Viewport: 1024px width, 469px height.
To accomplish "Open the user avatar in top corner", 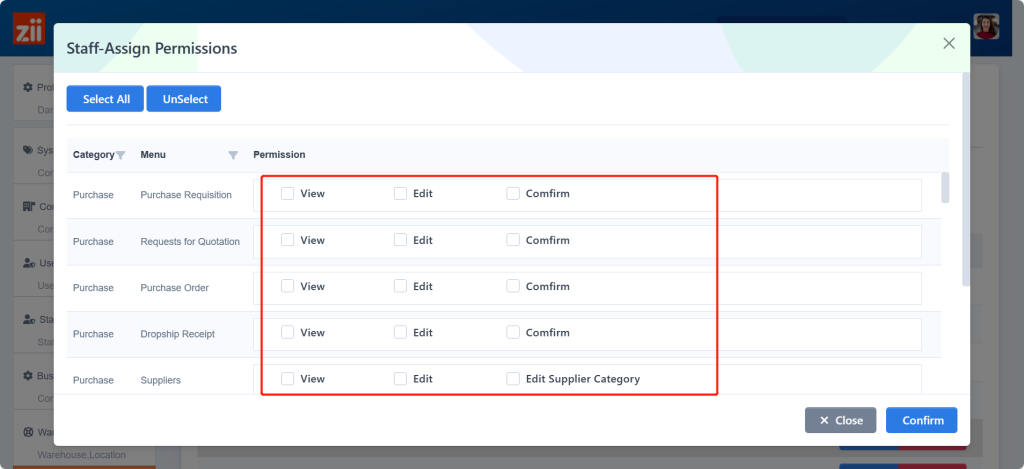I will coord(987,27).
